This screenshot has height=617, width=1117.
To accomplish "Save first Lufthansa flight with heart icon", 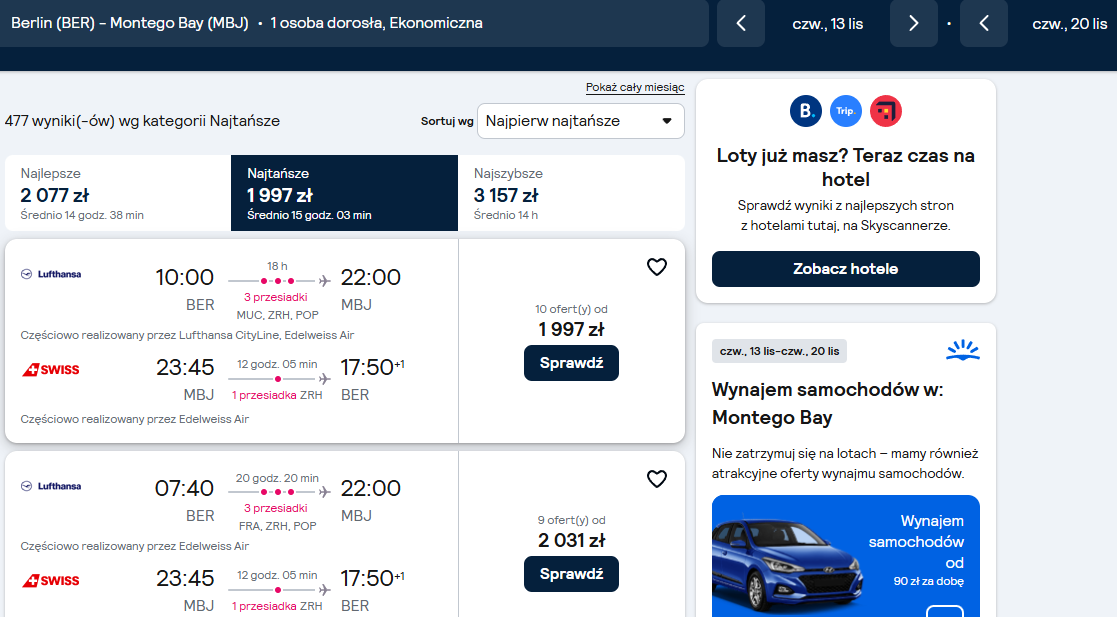I will point(657,267).
